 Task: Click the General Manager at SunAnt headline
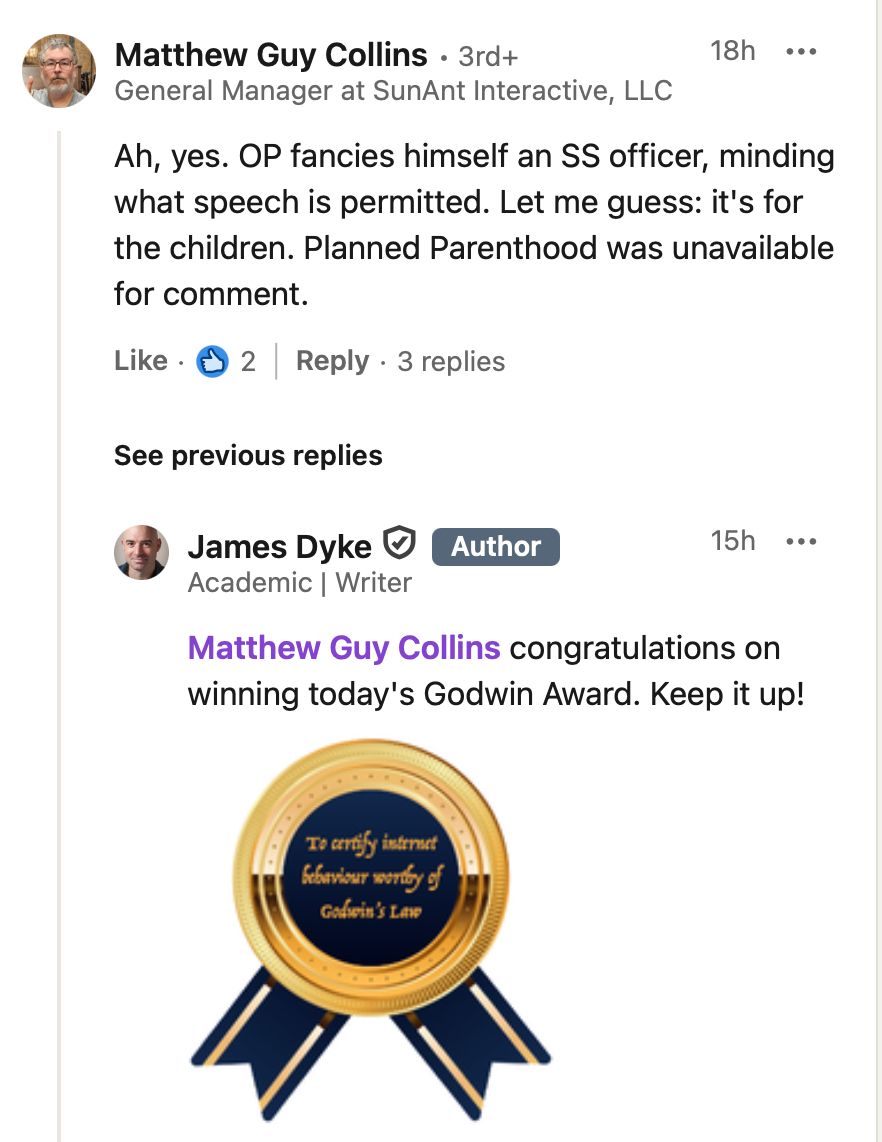(x=393, y=91)
